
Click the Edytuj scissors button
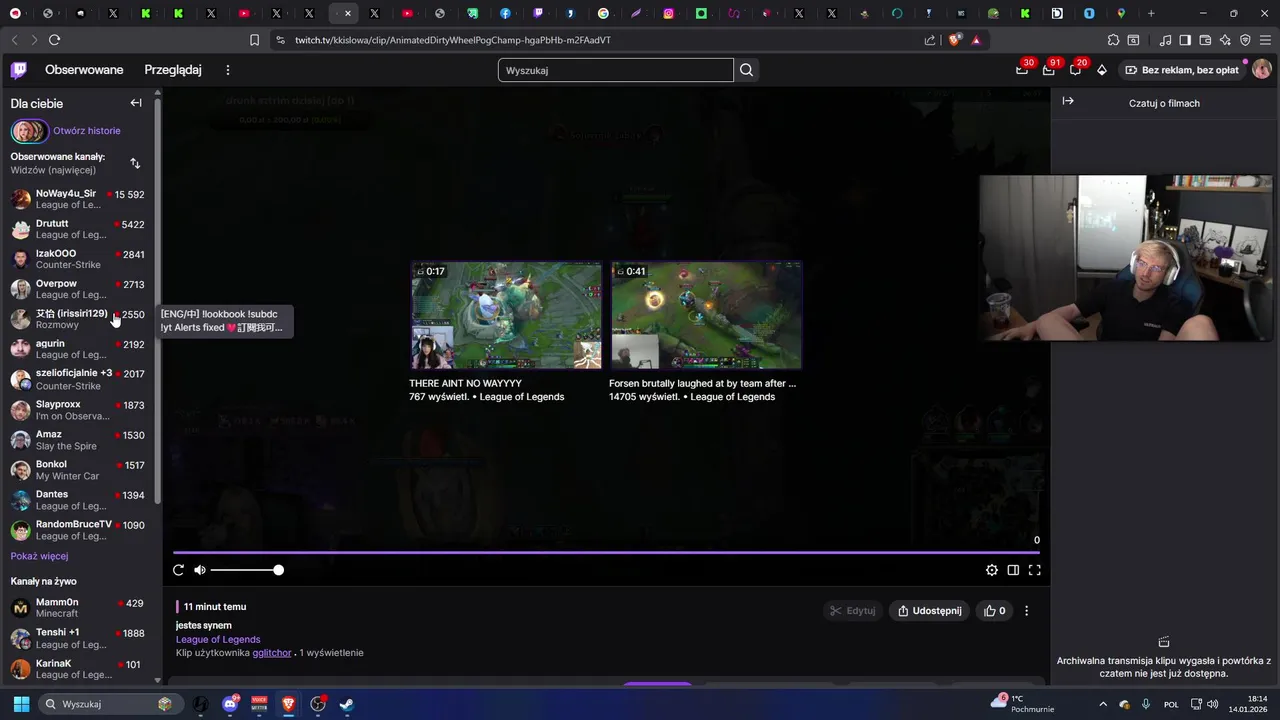tap(852, 611)
